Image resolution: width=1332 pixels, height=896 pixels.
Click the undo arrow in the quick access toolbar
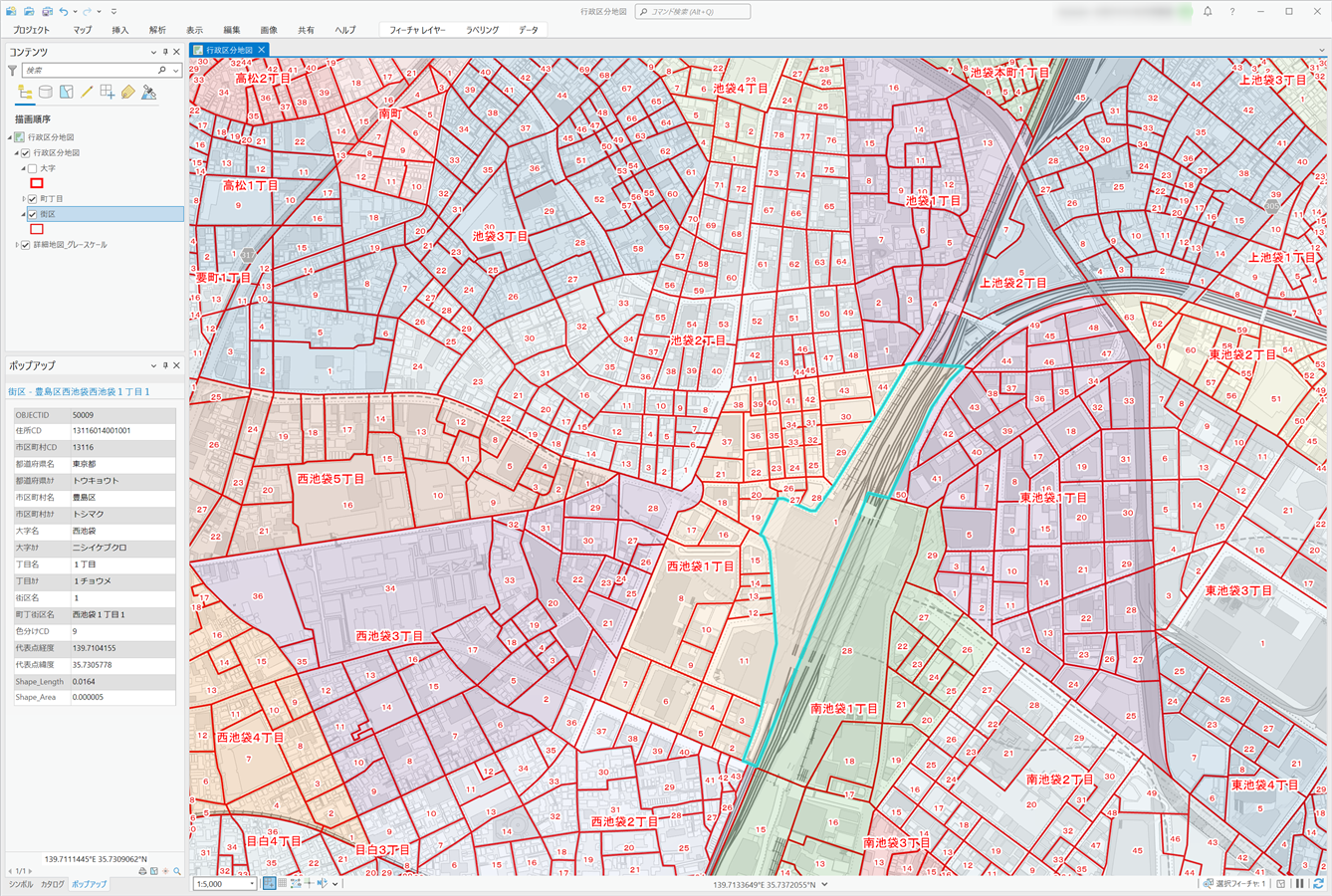pos(65,11)
